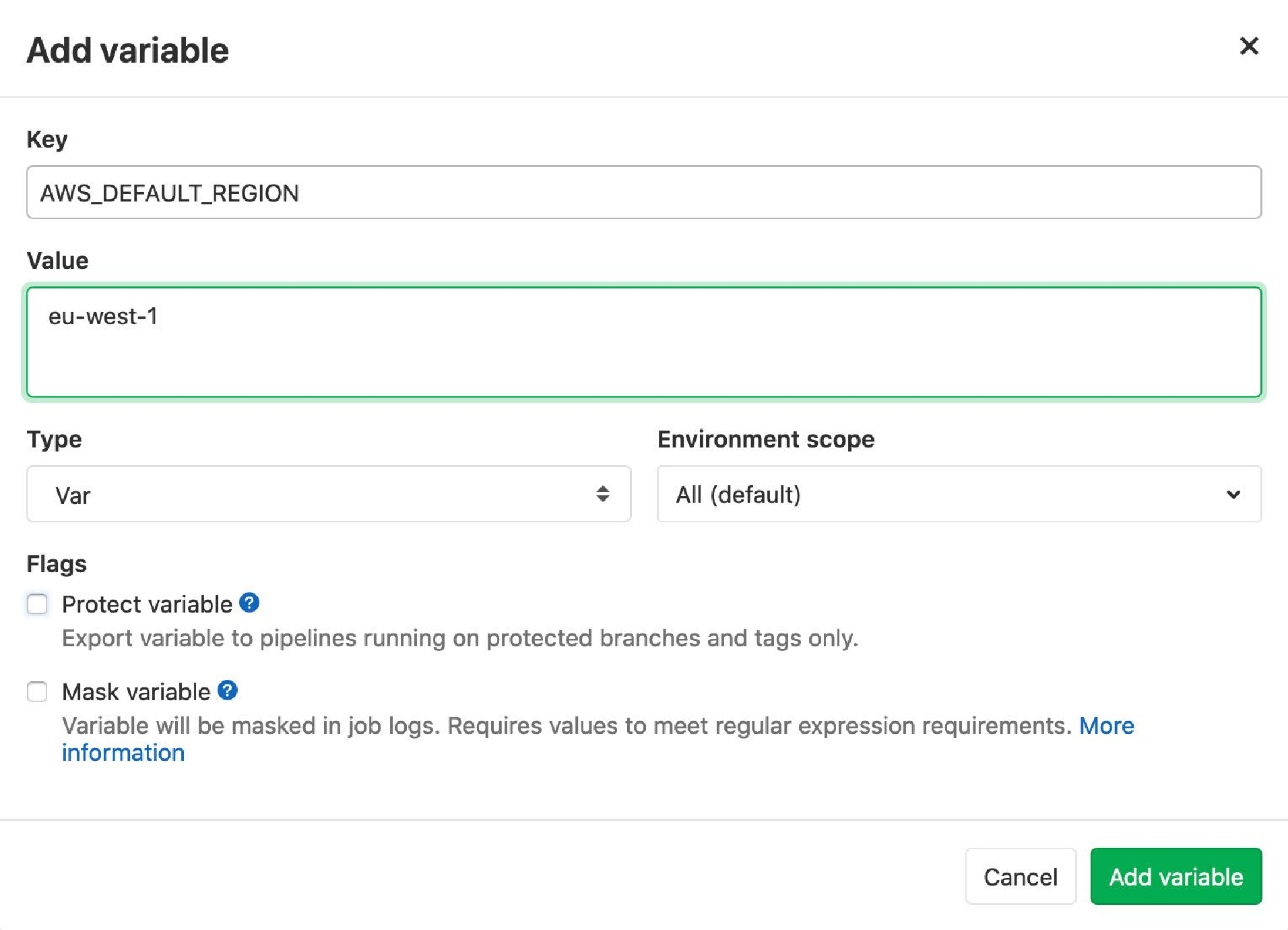
Task: Click the Environment scope label
Action: tap(766, 439)
